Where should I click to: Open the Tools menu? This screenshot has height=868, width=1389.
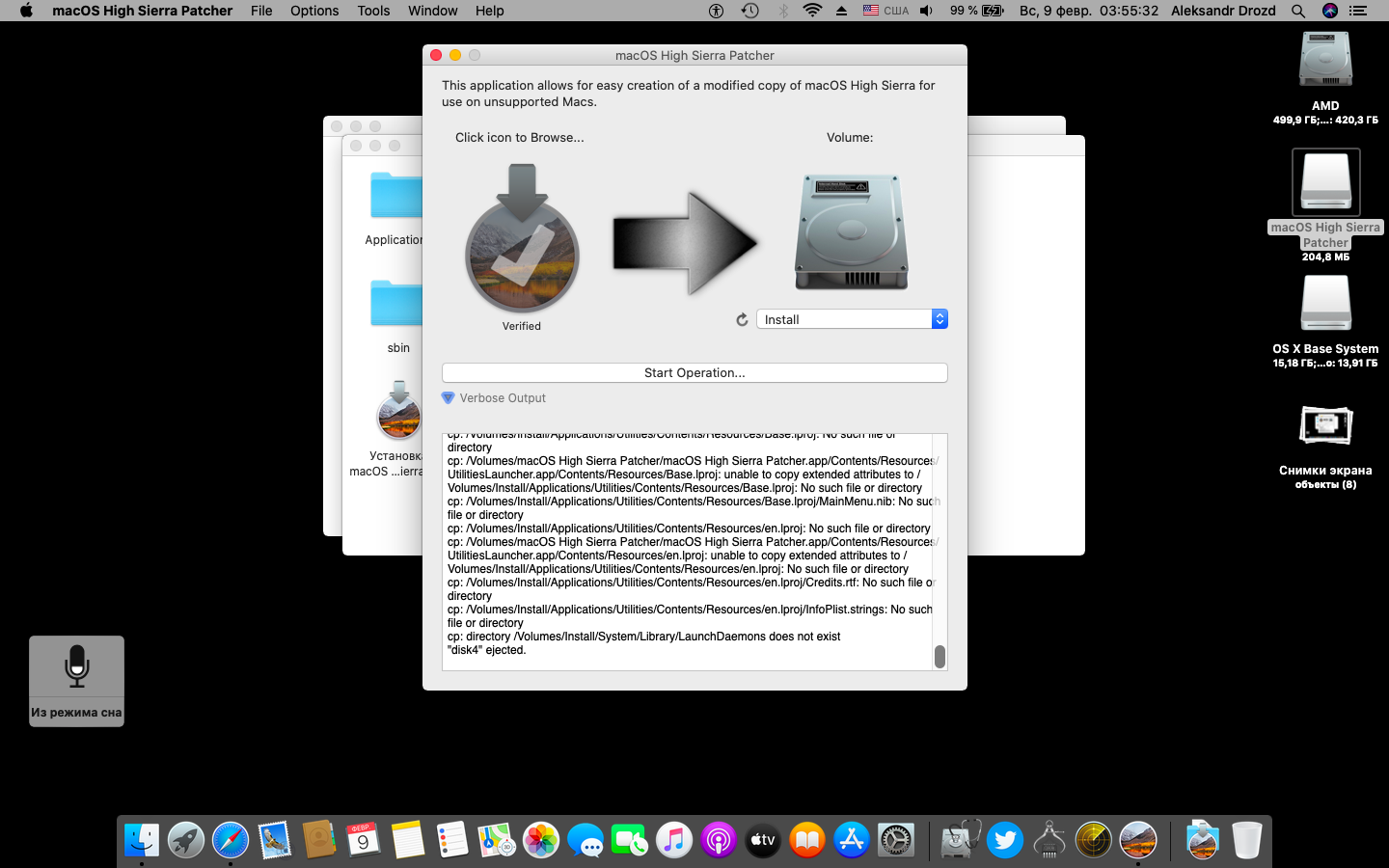[x=373, y=11]
